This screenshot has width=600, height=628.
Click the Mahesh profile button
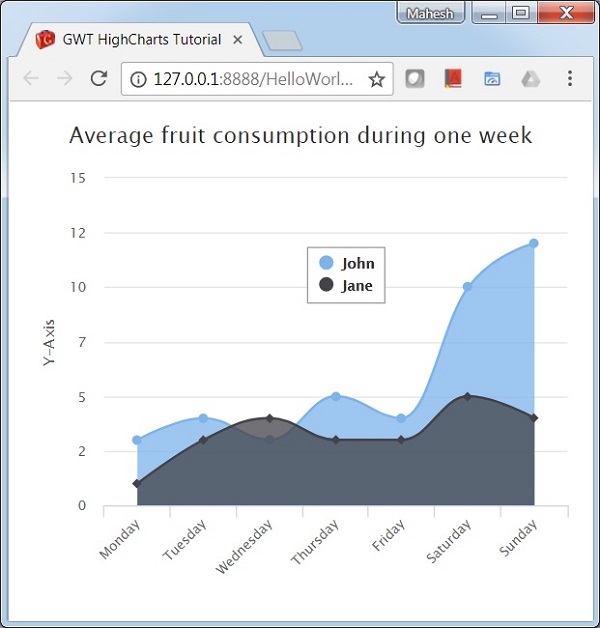coord(432,14)
